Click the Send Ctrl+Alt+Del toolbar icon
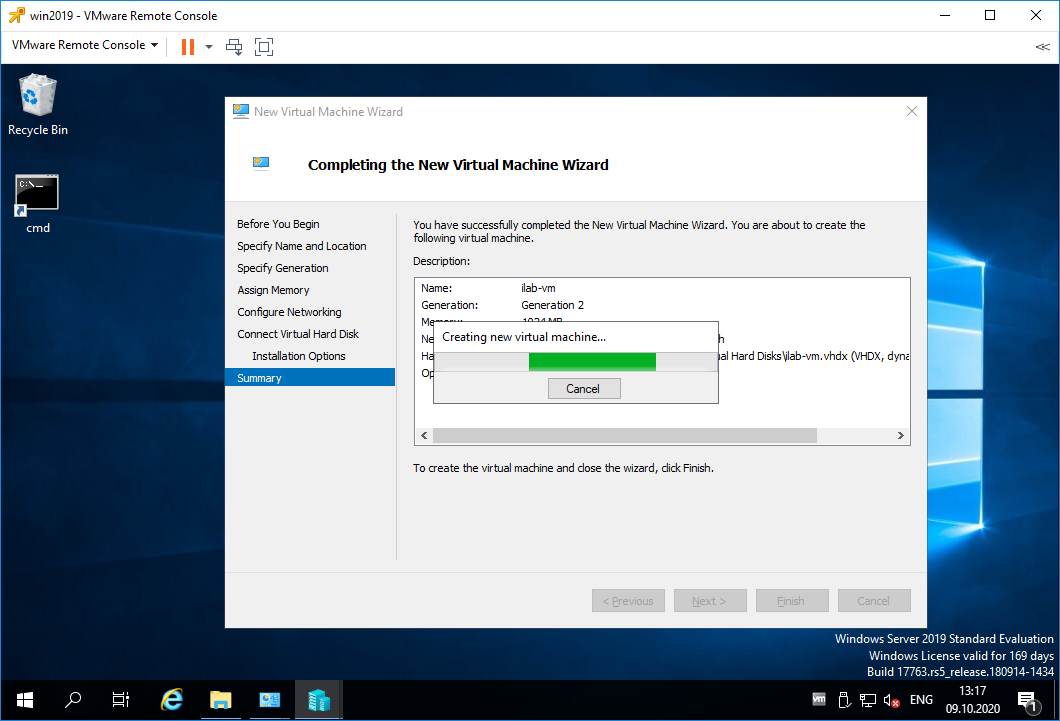 click(234, 47)
